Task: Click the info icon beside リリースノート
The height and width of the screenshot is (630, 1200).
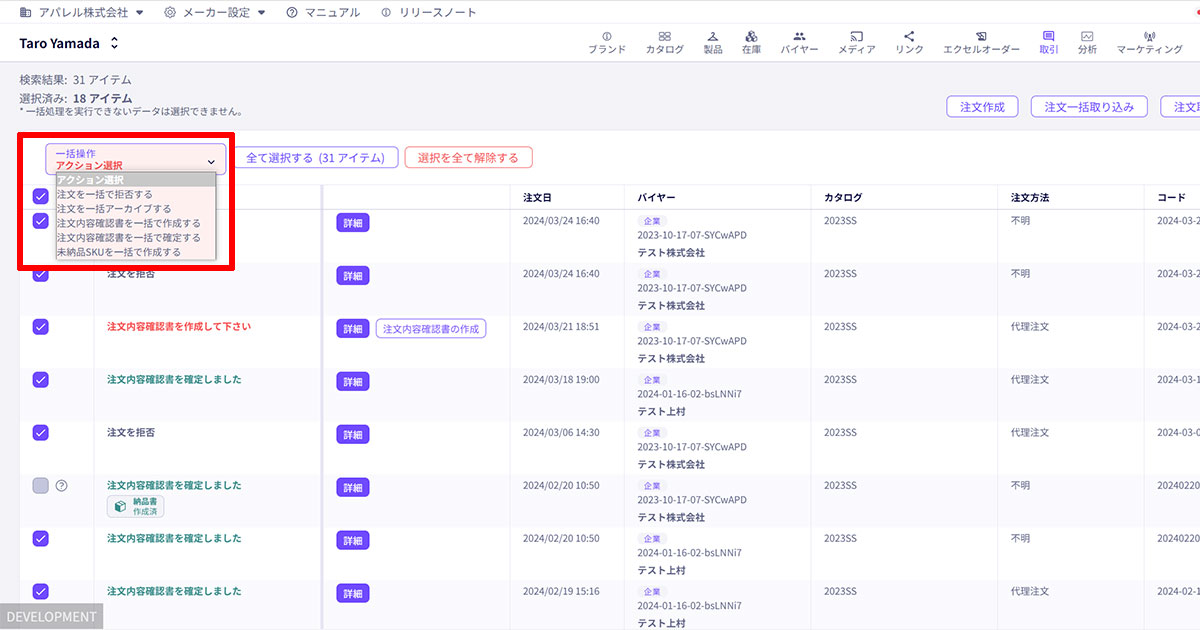Action: (385, 12)
